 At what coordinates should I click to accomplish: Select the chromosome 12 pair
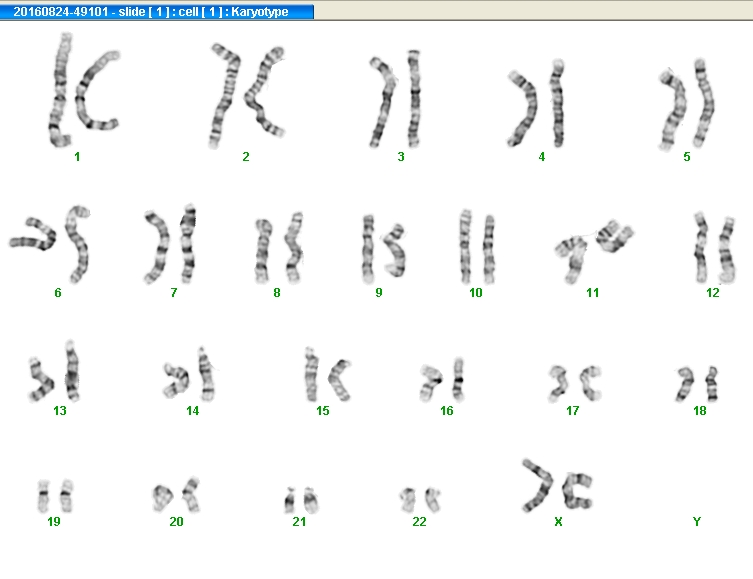715,247
